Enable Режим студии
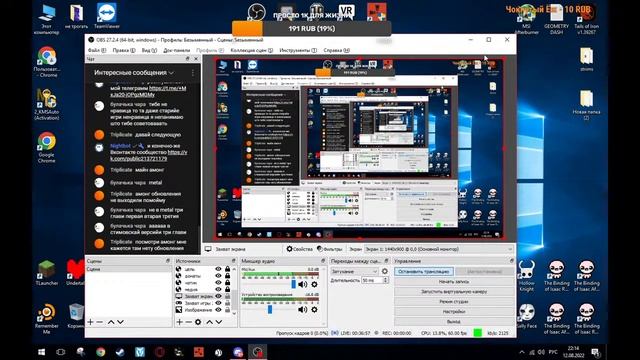Image resolution: width=640 pixels, height=360 pixels. click(x=454, y=302)
